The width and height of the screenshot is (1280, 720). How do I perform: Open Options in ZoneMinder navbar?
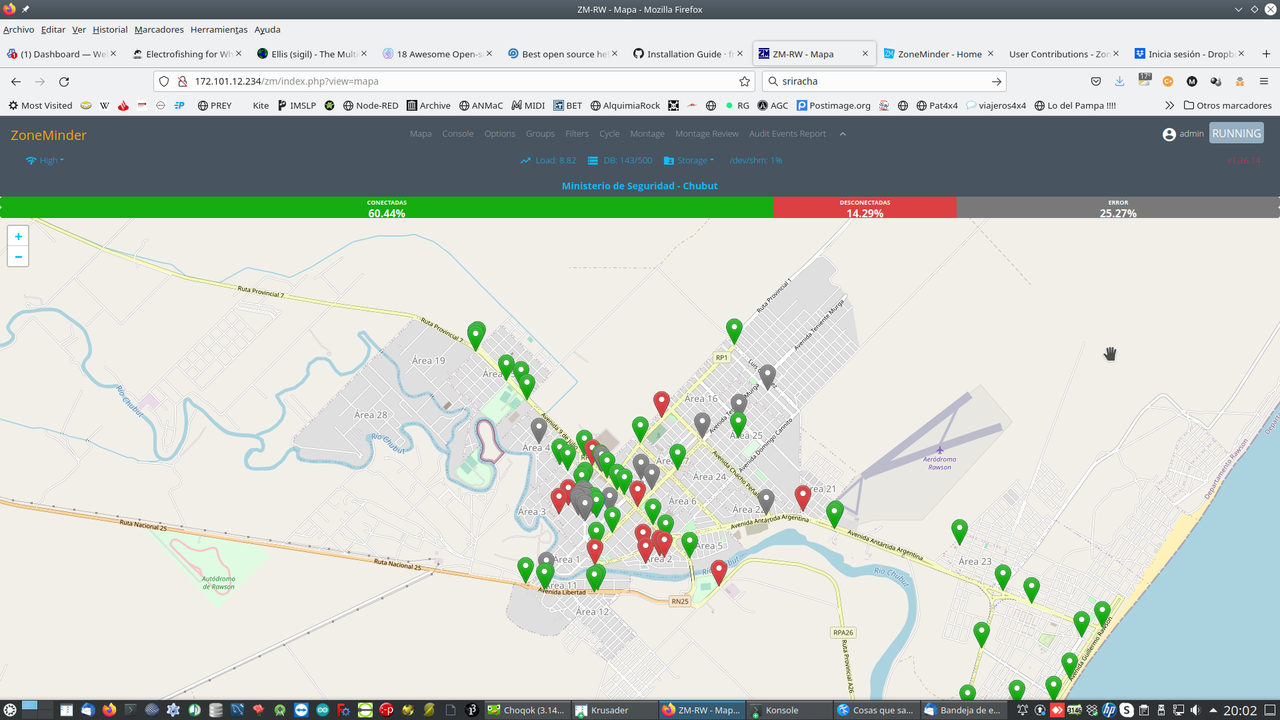click(x=500, y=134)
